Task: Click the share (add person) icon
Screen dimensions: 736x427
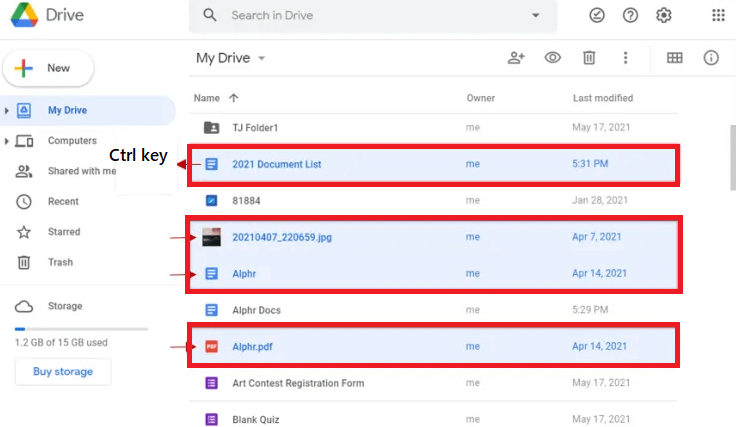Action: click(516, 58)
